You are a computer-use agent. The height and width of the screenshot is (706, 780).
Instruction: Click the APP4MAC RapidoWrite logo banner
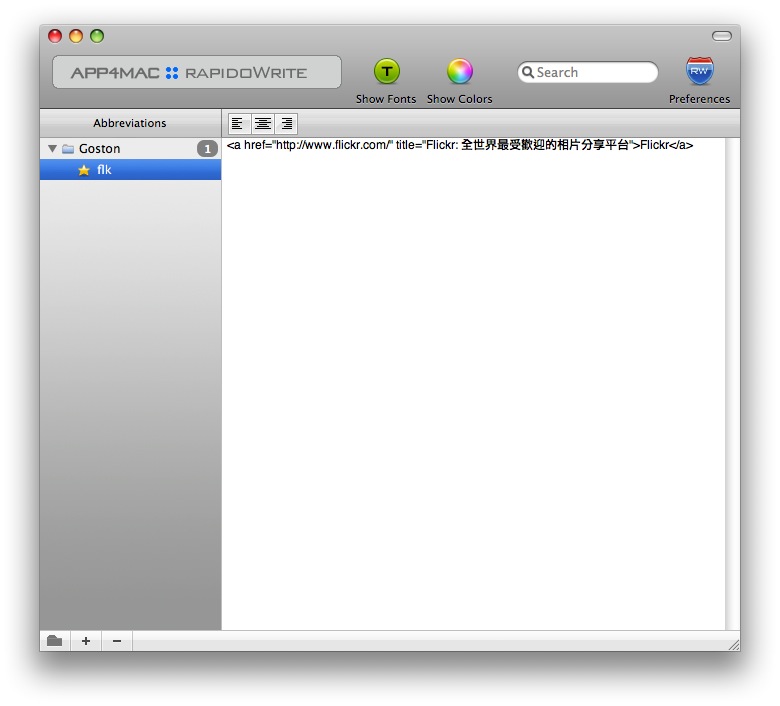[197, 72]
